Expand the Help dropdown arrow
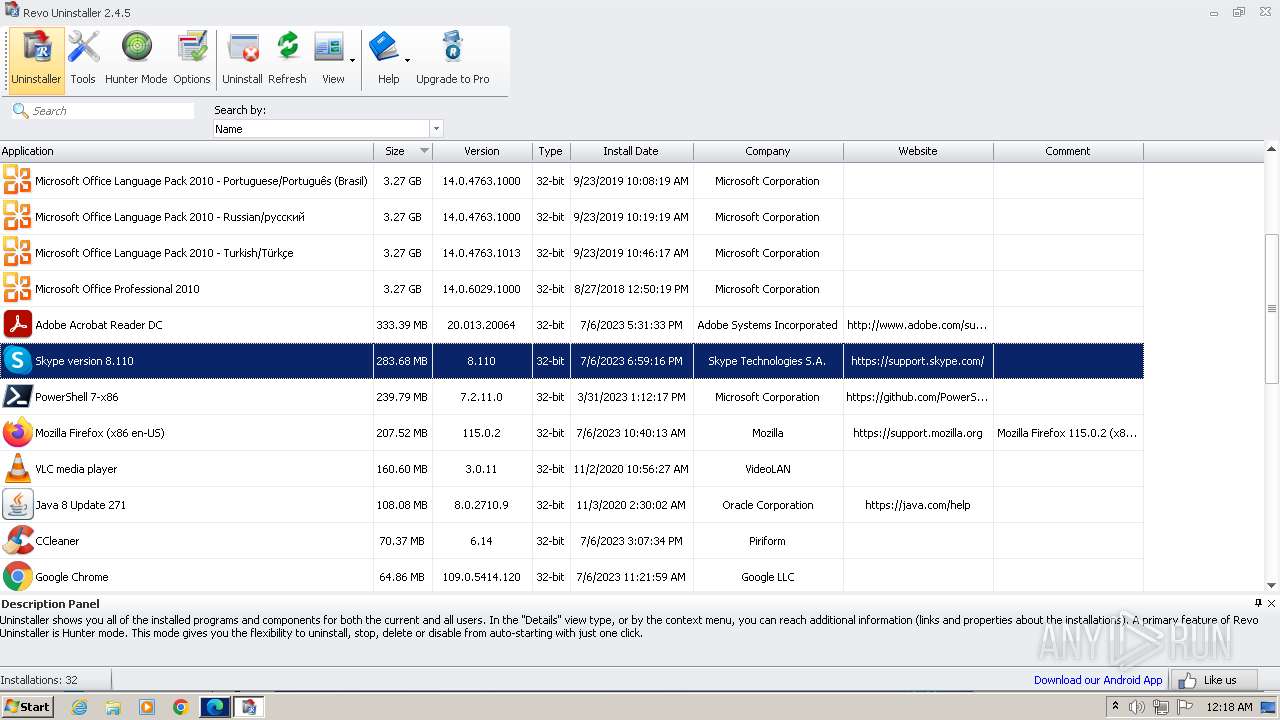The height and width of the screenshot is (720, 1280). 407,61
